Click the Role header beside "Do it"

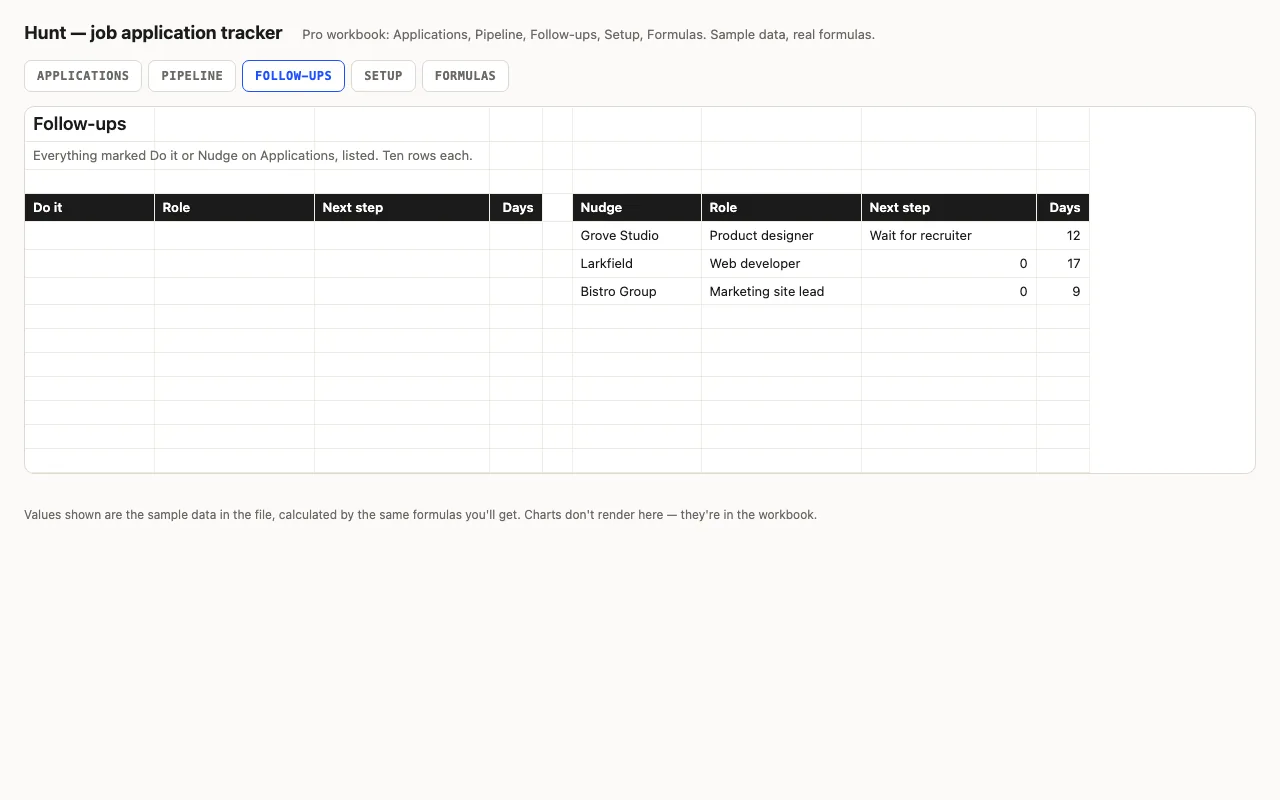(x=235, y=208)
